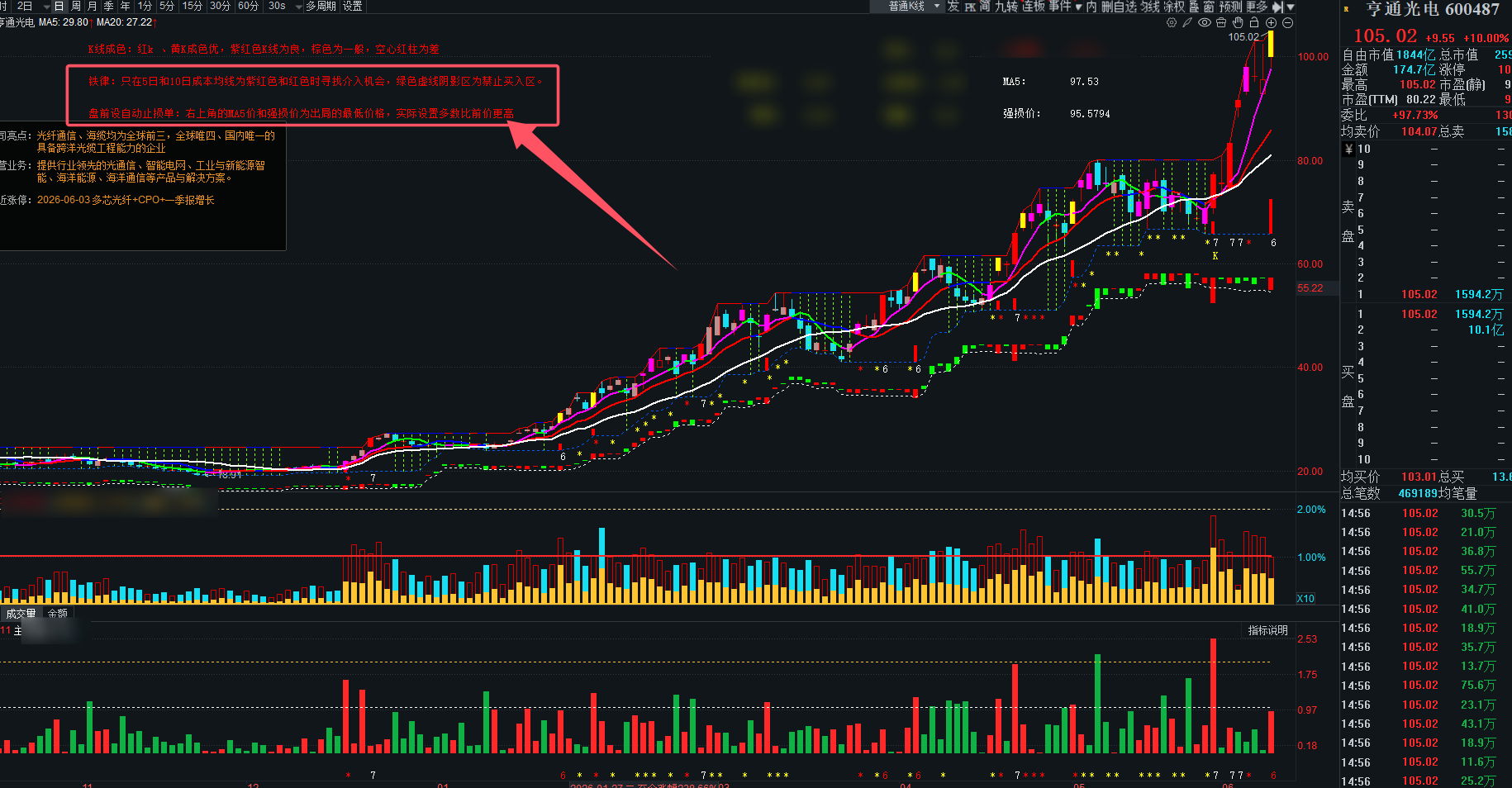This screenshot has height=788, width=1512.
Task: Open the 30s interval dropdown arrow
Action: [x=298, y=7]
